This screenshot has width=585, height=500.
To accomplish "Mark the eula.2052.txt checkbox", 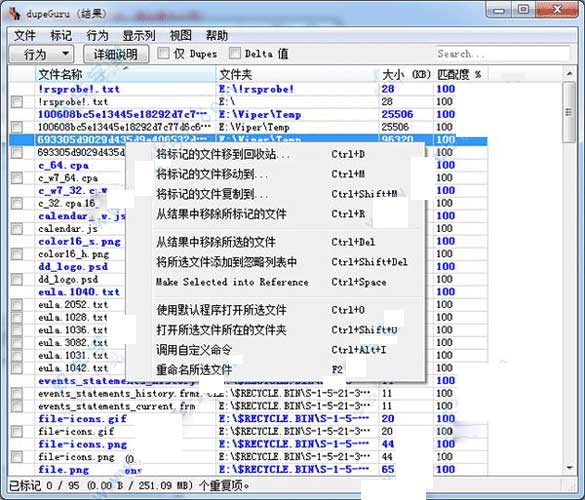I will point(17,305).
